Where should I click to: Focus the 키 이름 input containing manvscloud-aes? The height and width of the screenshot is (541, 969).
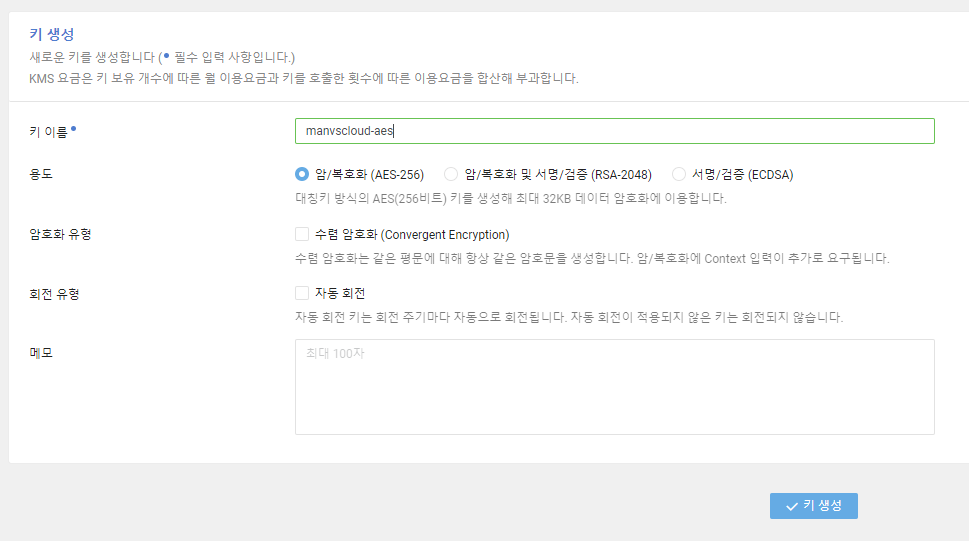614,131
